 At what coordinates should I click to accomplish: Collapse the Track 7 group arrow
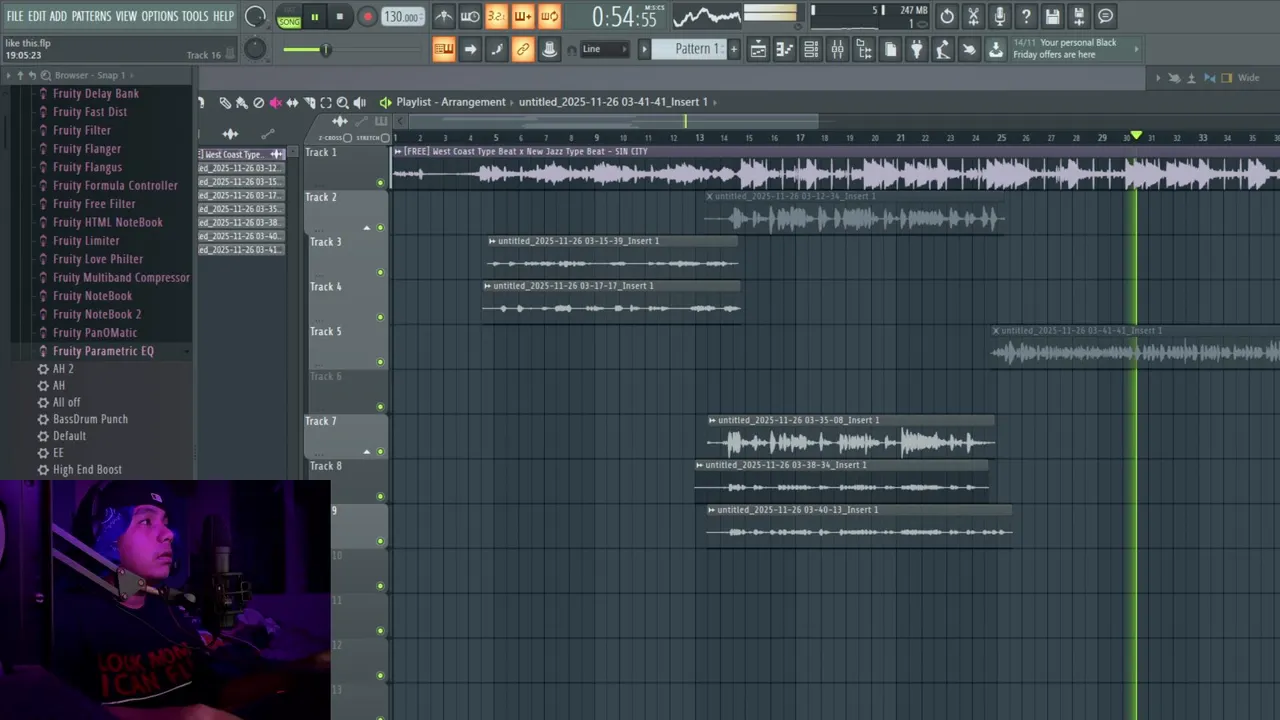(x=366, y=452)
